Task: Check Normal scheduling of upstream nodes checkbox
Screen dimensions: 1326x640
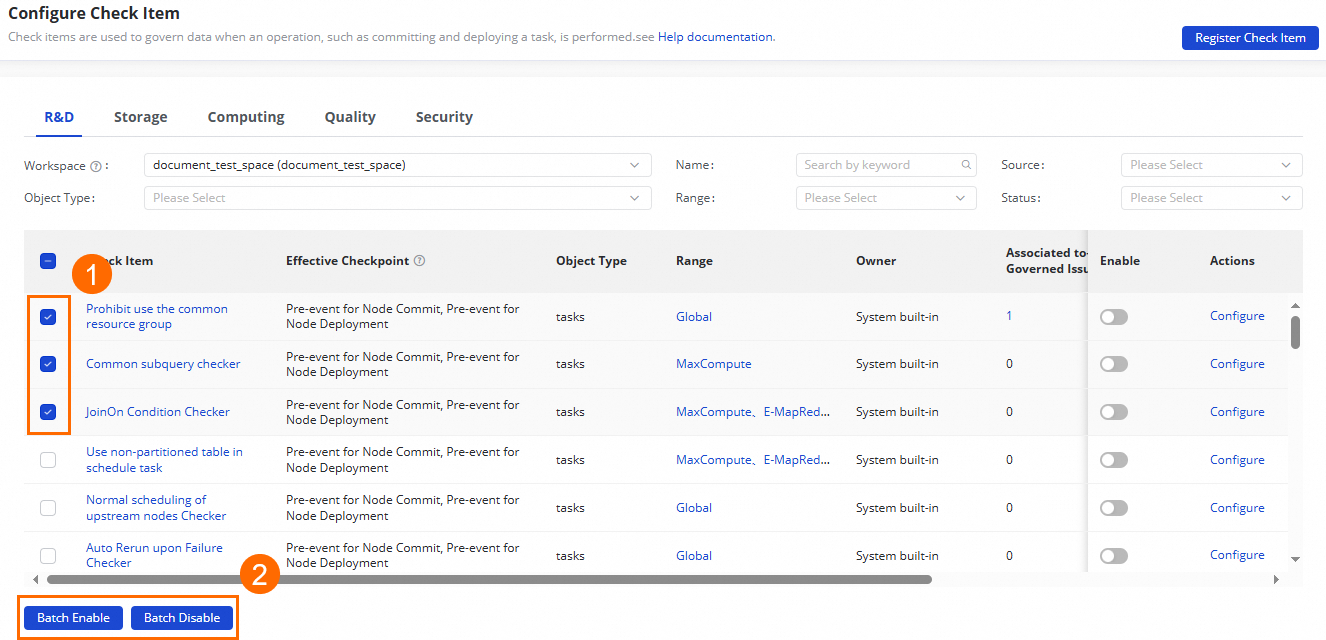Action: (48, 508)
